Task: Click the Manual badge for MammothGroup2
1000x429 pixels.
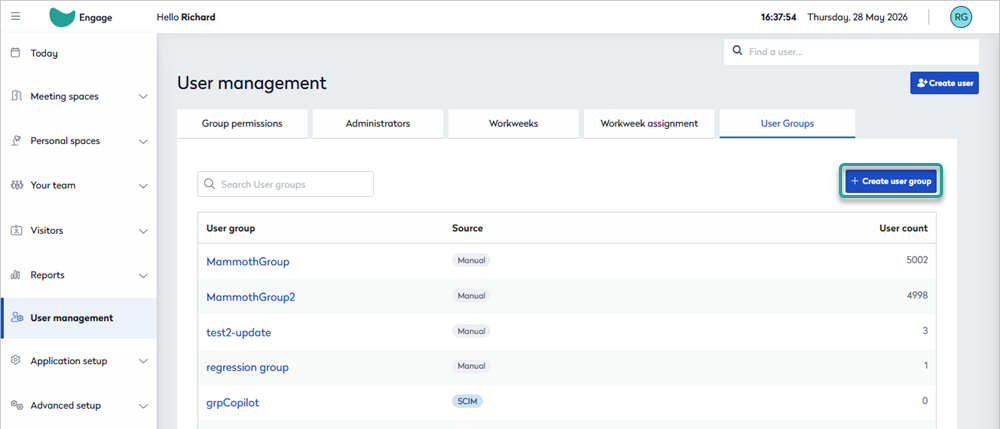Action: click(471, 296)
